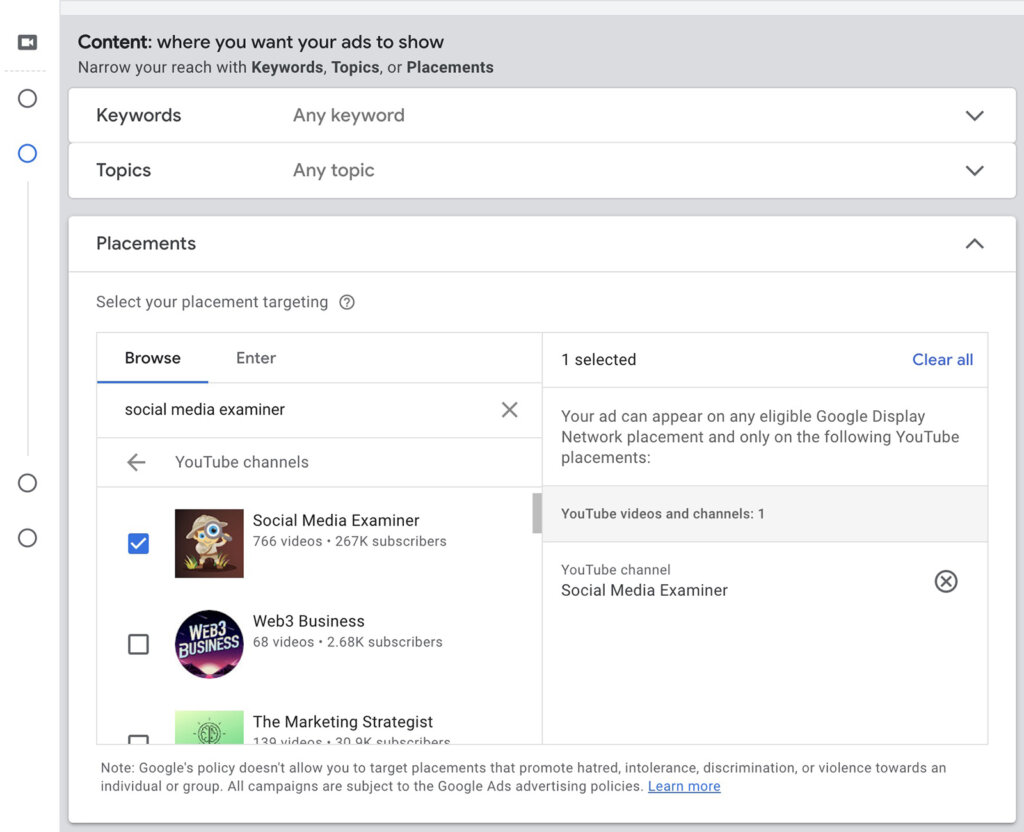Clear the social media examiner search query

(x=509, y=409)
